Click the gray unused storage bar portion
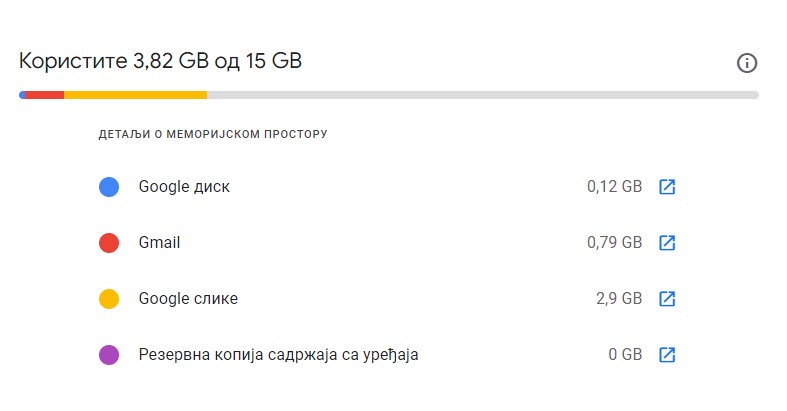 480,95
